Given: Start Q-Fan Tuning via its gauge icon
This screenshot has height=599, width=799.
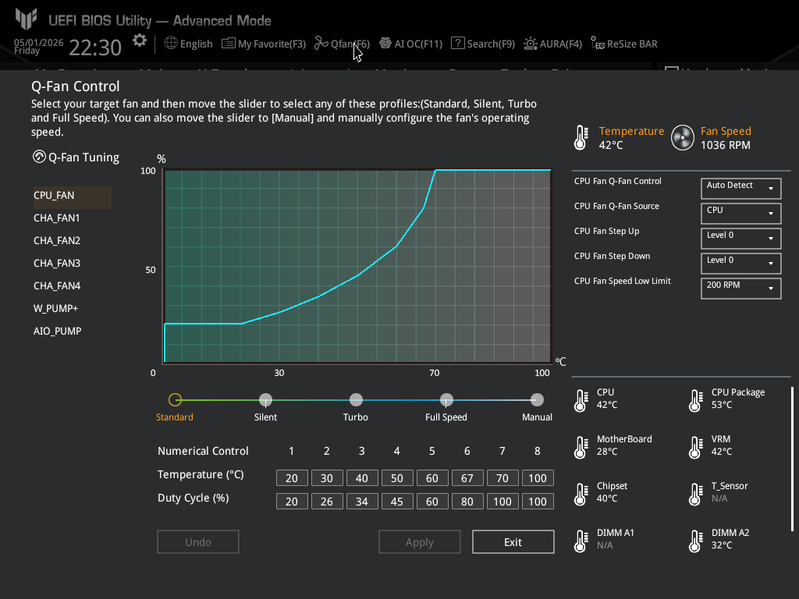Looking at the screenshot, I should coord(39,157).
